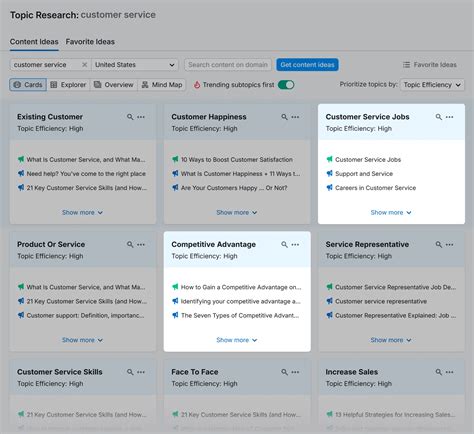Click the Customer Service Skills card title

tap(60, 372)
